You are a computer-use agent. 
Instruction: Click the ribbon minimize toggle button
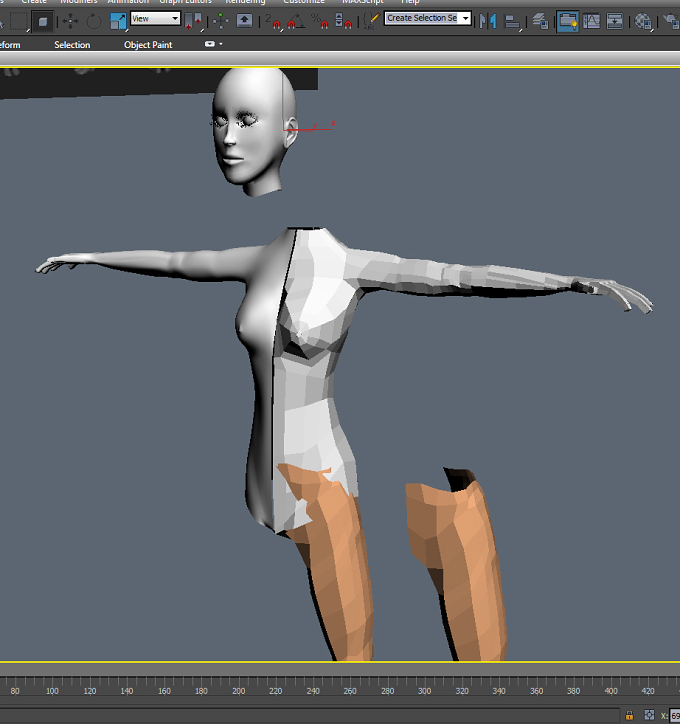(210, 44)
